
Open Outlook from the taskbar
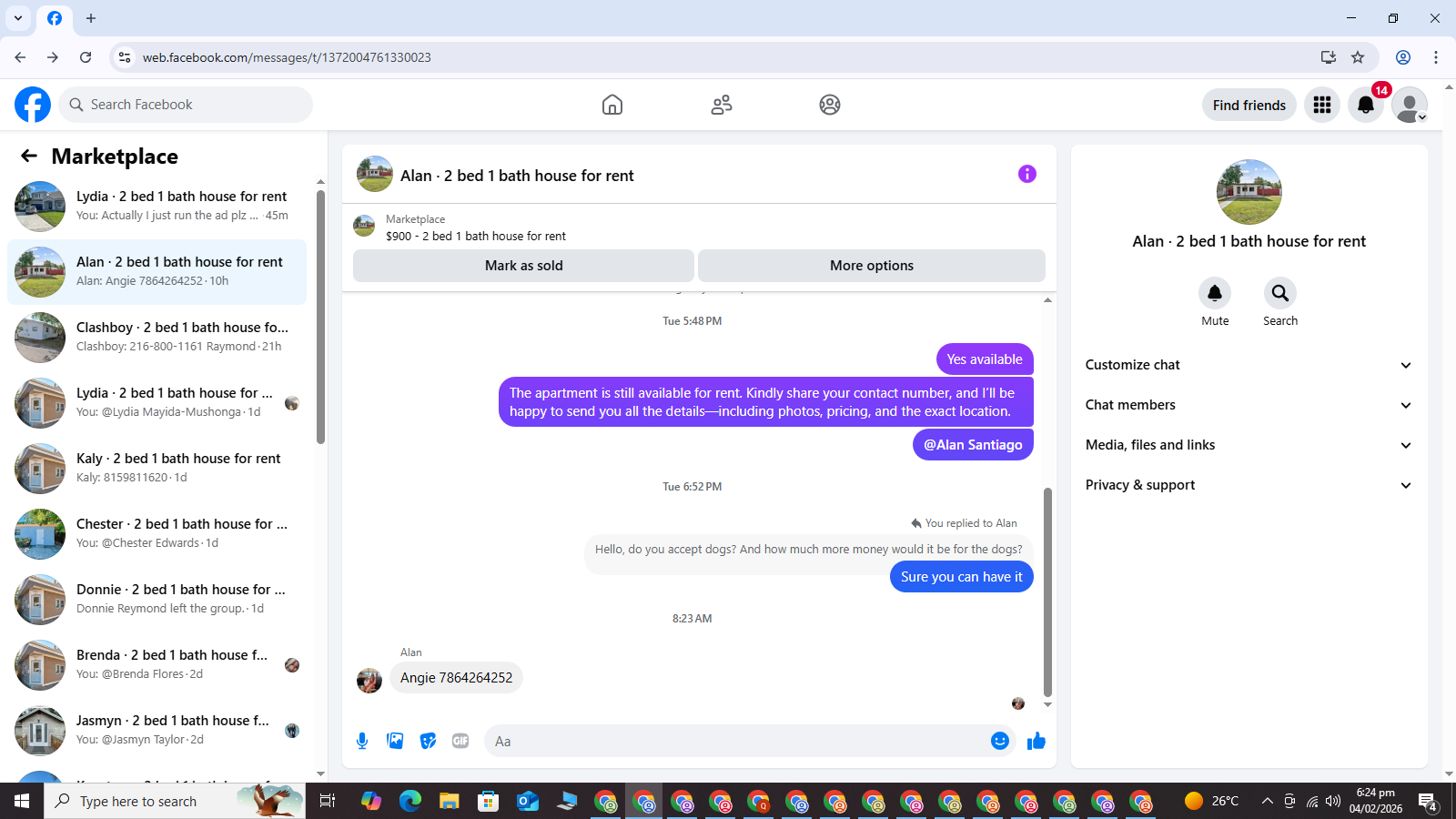(x=527, y=801)
